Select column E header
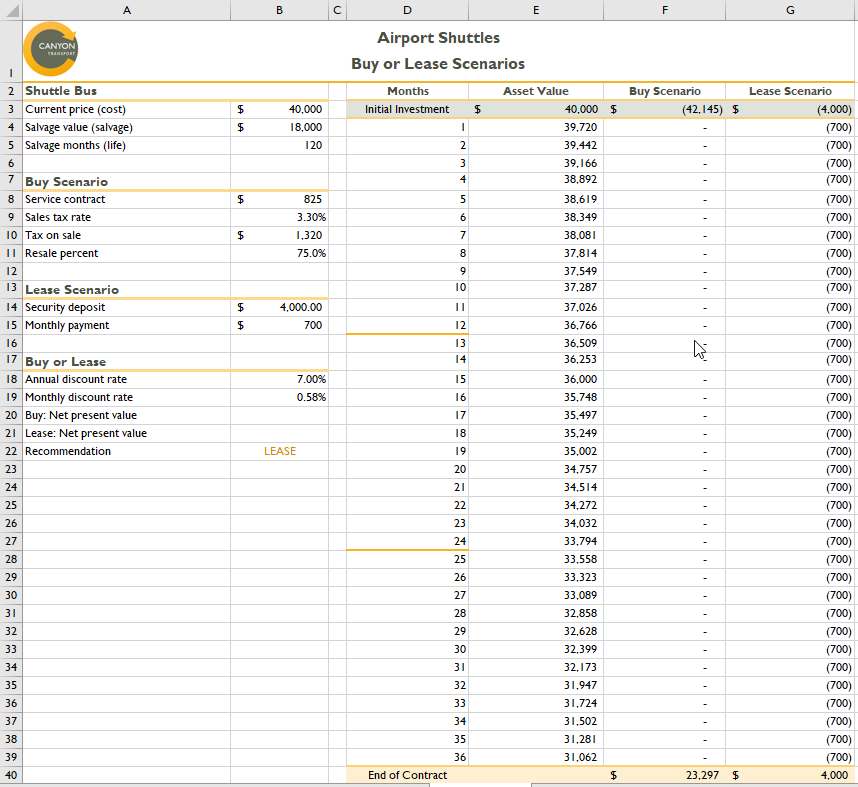This screenshot has height=787, width=858. pos(536,9)
